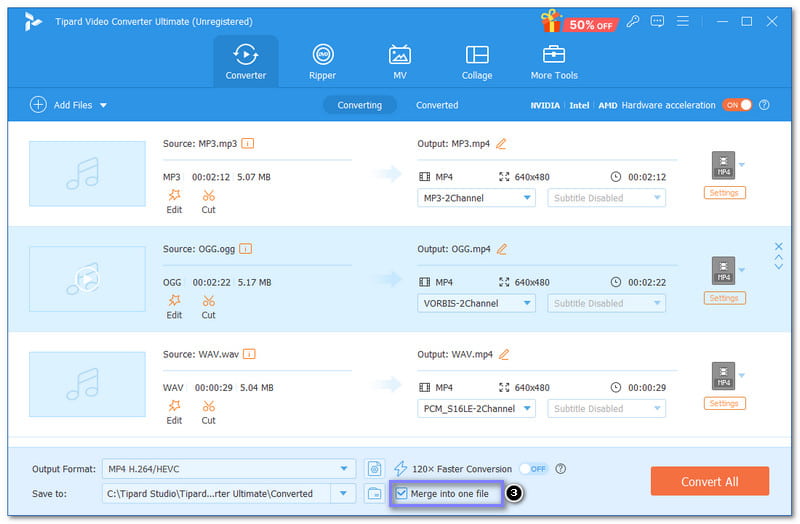
Task: Open the hamburger menu icon
Action: pyautogui.click(x=683, y=21)
